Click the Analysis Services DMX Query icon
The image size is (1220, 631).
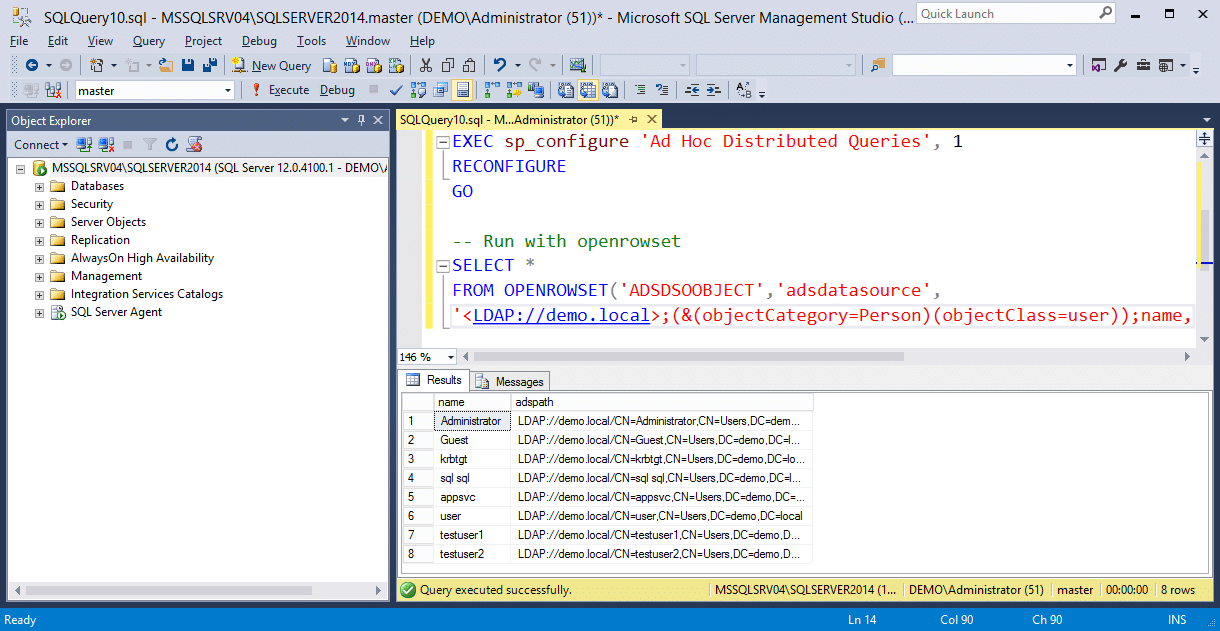click(x=373, y=65)
